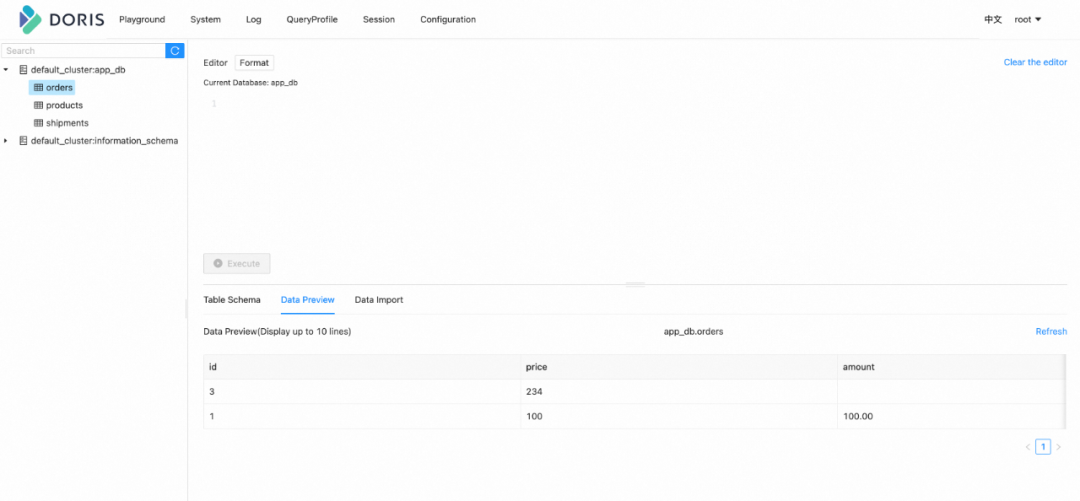Click the shipments table icon
This screenshot has height=501, width=1080.
pos(39,123)
